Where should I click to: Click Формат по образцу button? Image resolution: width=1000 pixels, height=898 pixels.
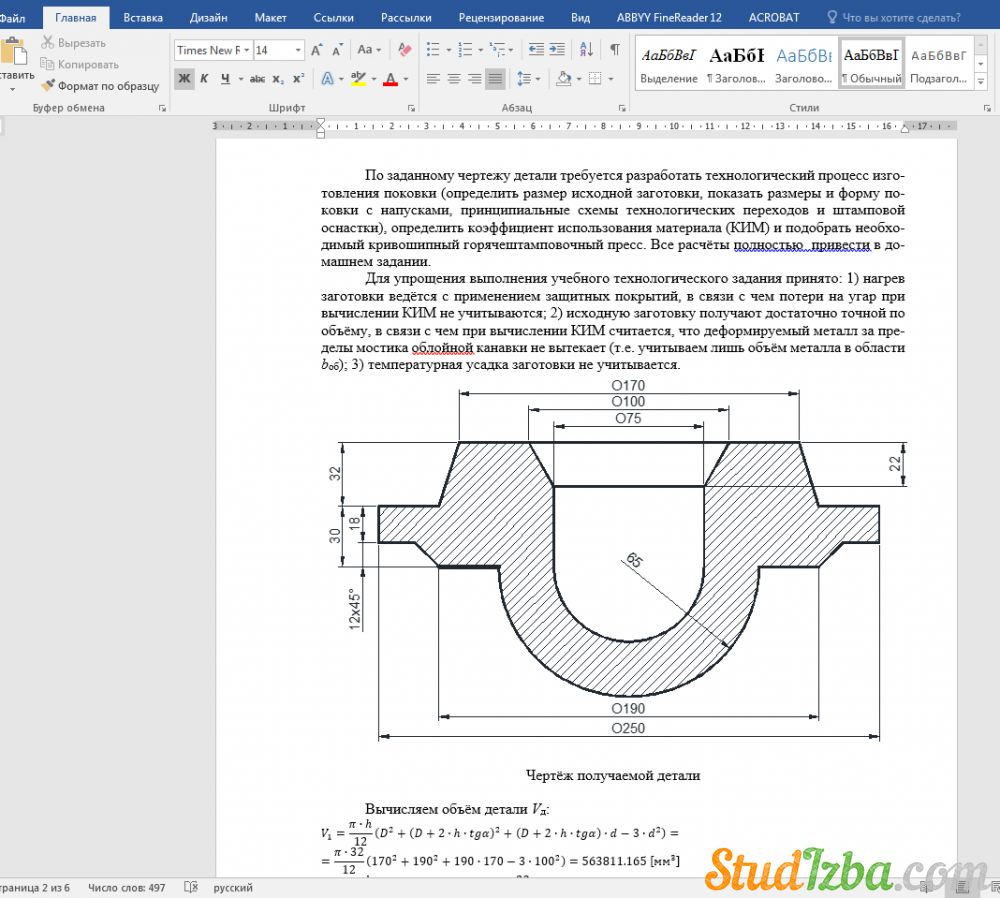[99, 86]
